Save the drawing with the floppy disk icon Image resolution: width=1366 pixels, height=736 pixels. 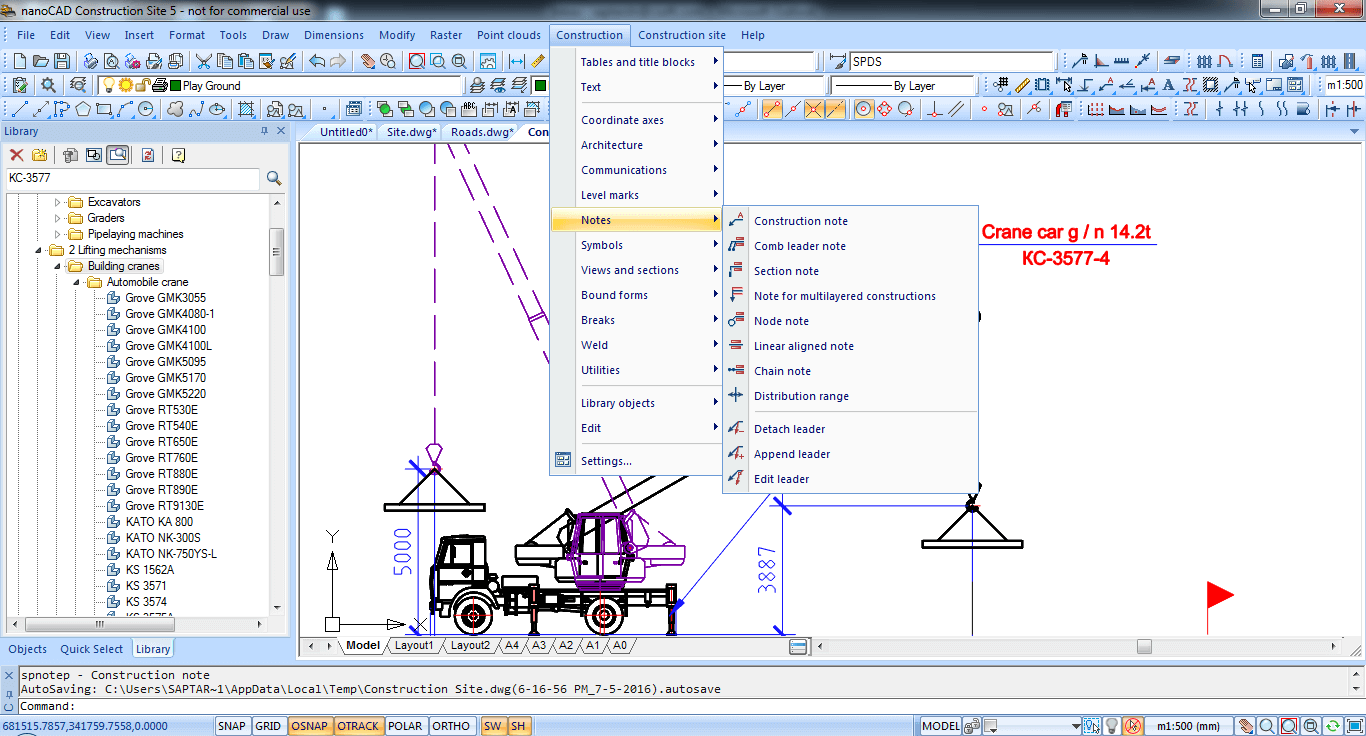coord(62,61)
